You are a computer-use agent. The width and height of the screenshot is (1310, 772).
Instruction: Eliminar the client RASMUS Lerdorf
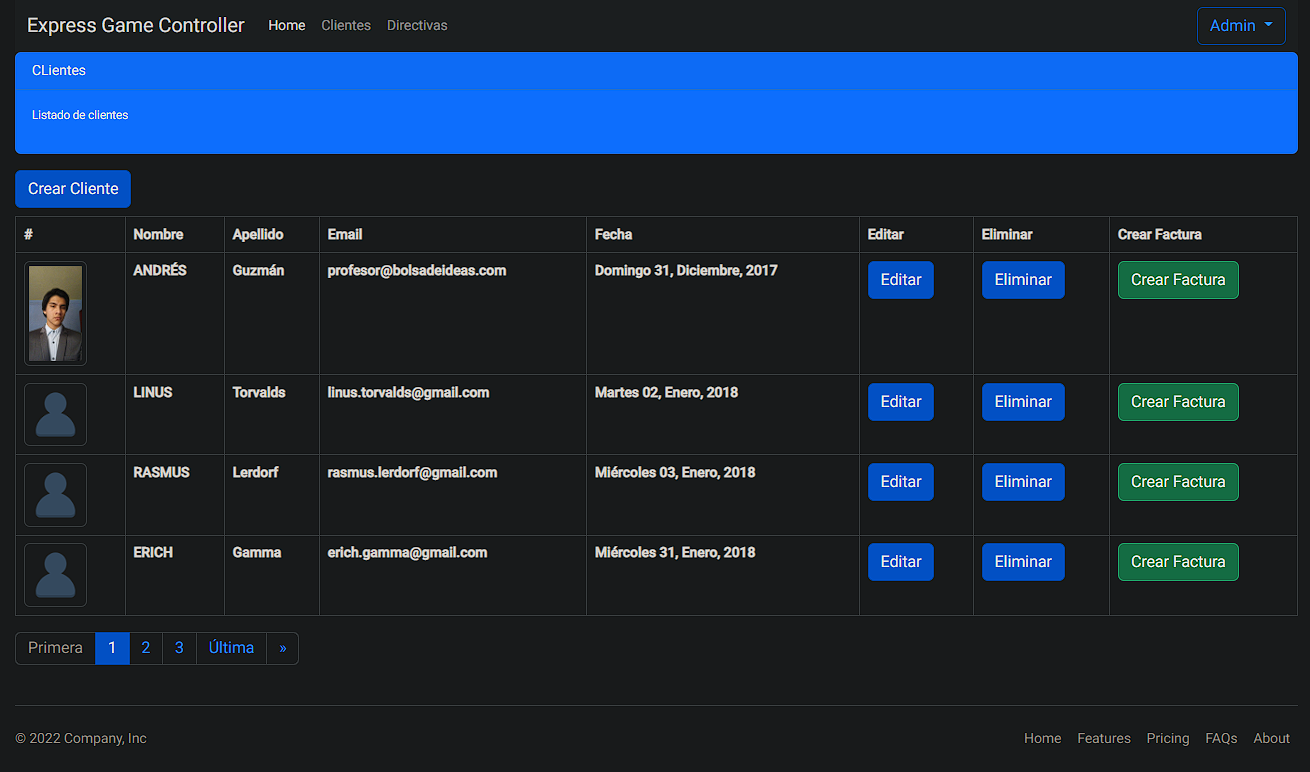click(x=1023, y=481)
